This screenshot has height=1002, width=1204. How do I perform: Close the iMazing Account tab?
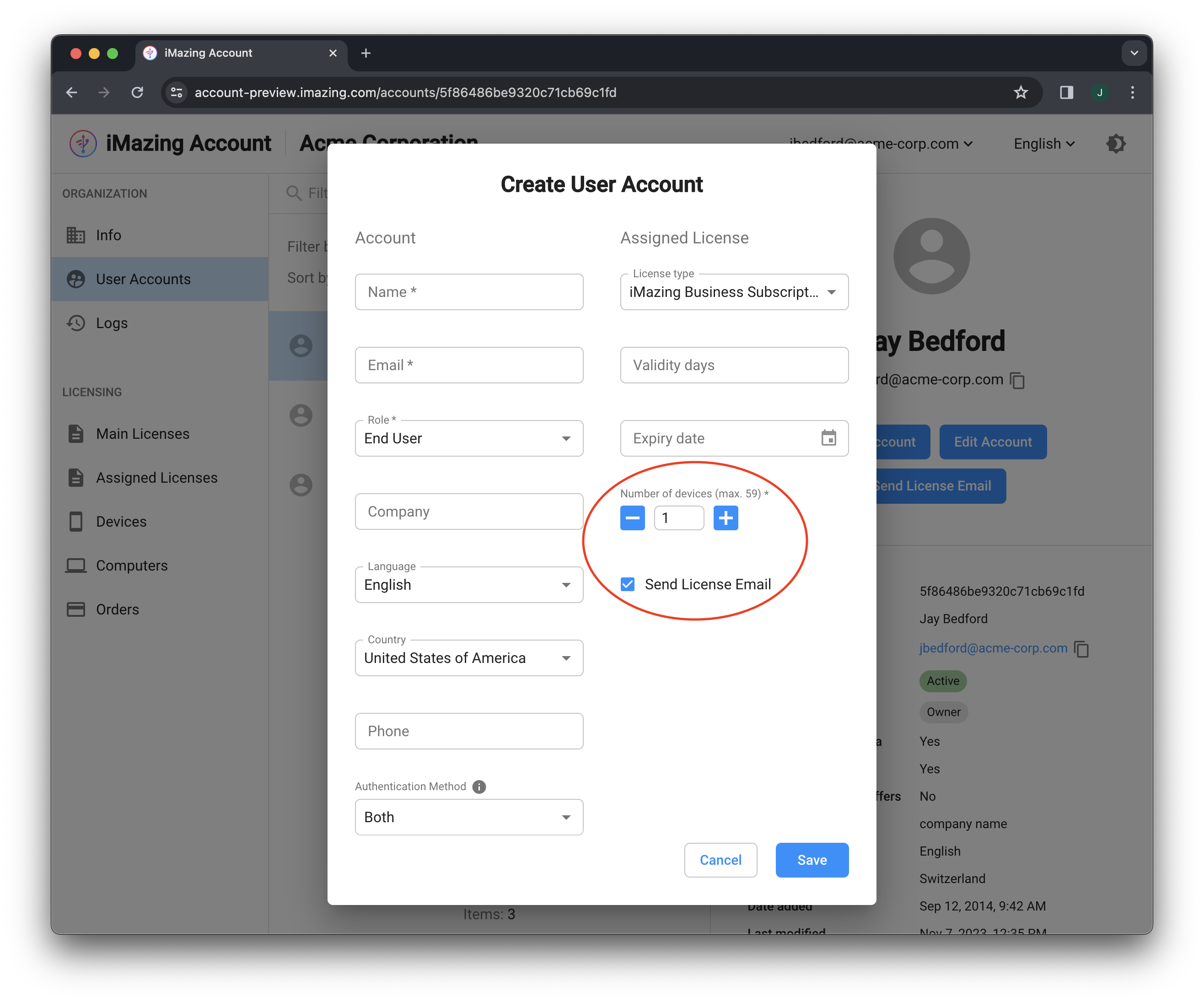(x=333, y=54)
